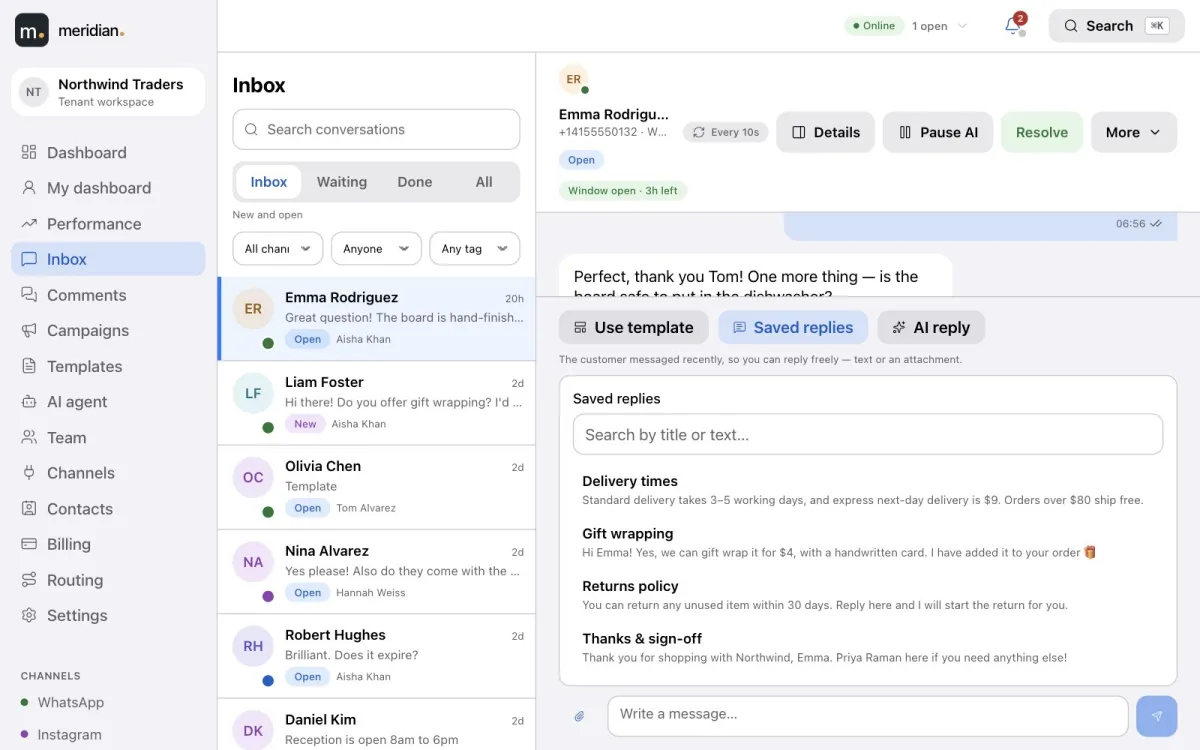
Task: Click the notifications bell icon
Action: click(1013, 26)
